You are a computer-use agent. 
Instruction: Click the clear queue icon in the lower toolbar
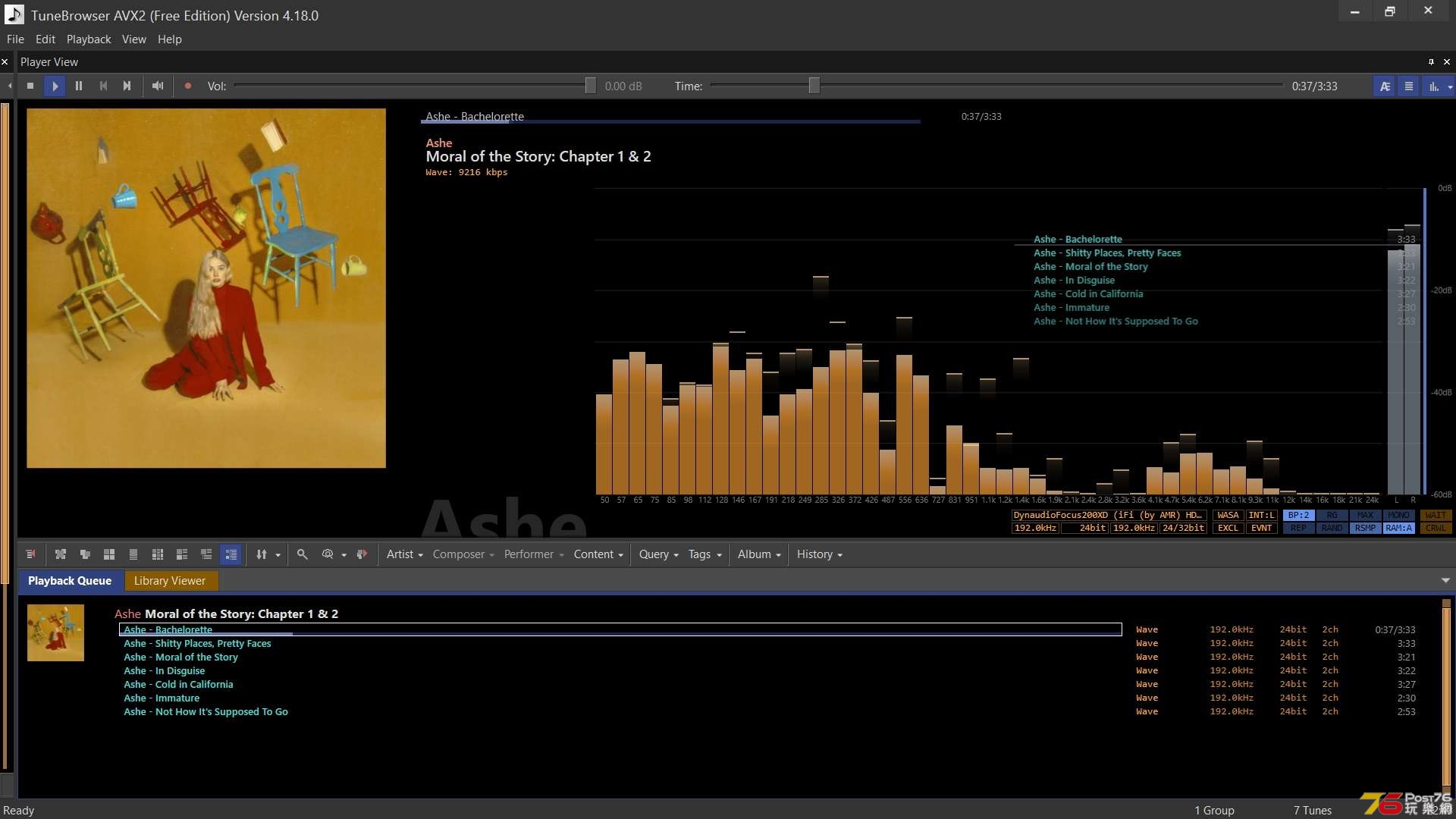[31, 554]
